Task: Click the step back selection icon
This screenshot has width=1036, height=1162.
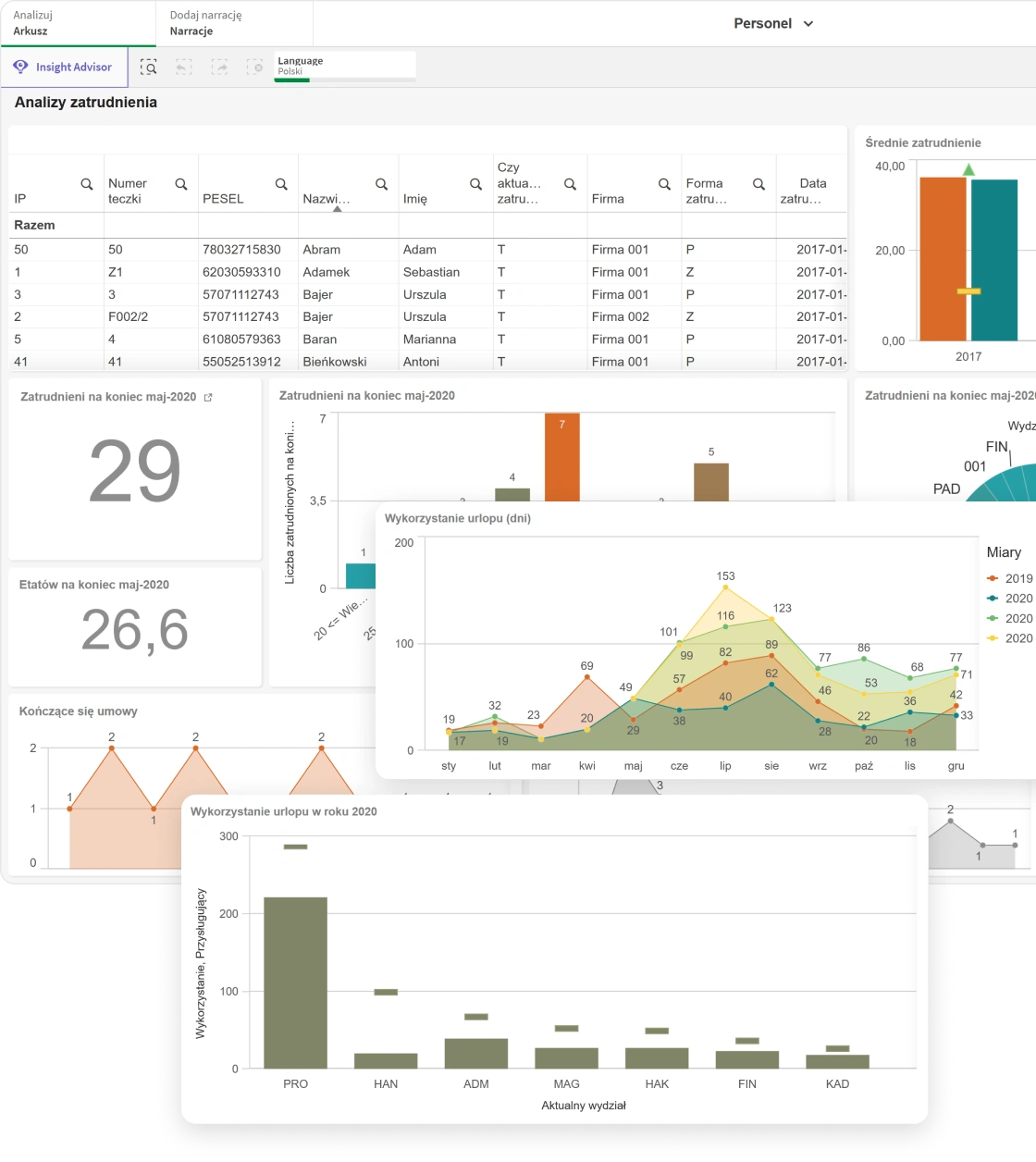Action: [x=183, y=68]
